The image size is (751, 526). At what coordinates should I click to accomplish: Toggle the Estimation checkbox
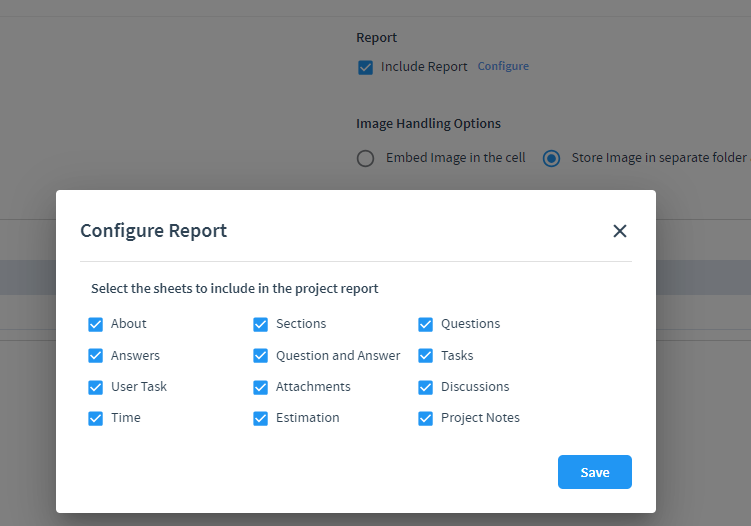tap(261, 418)
